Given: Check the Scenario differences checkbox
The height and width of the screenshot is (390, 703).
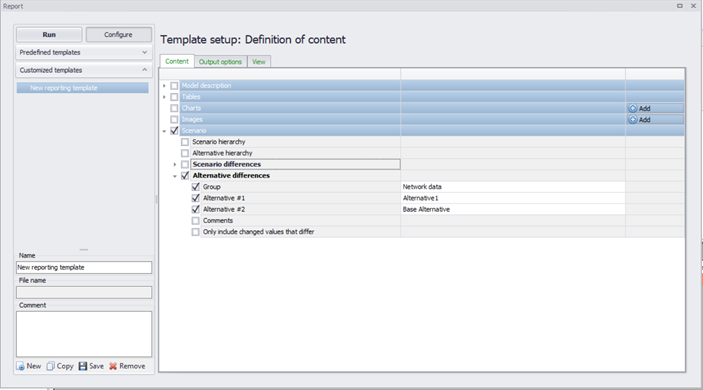Looking at the screenshot, I should 185,165.
